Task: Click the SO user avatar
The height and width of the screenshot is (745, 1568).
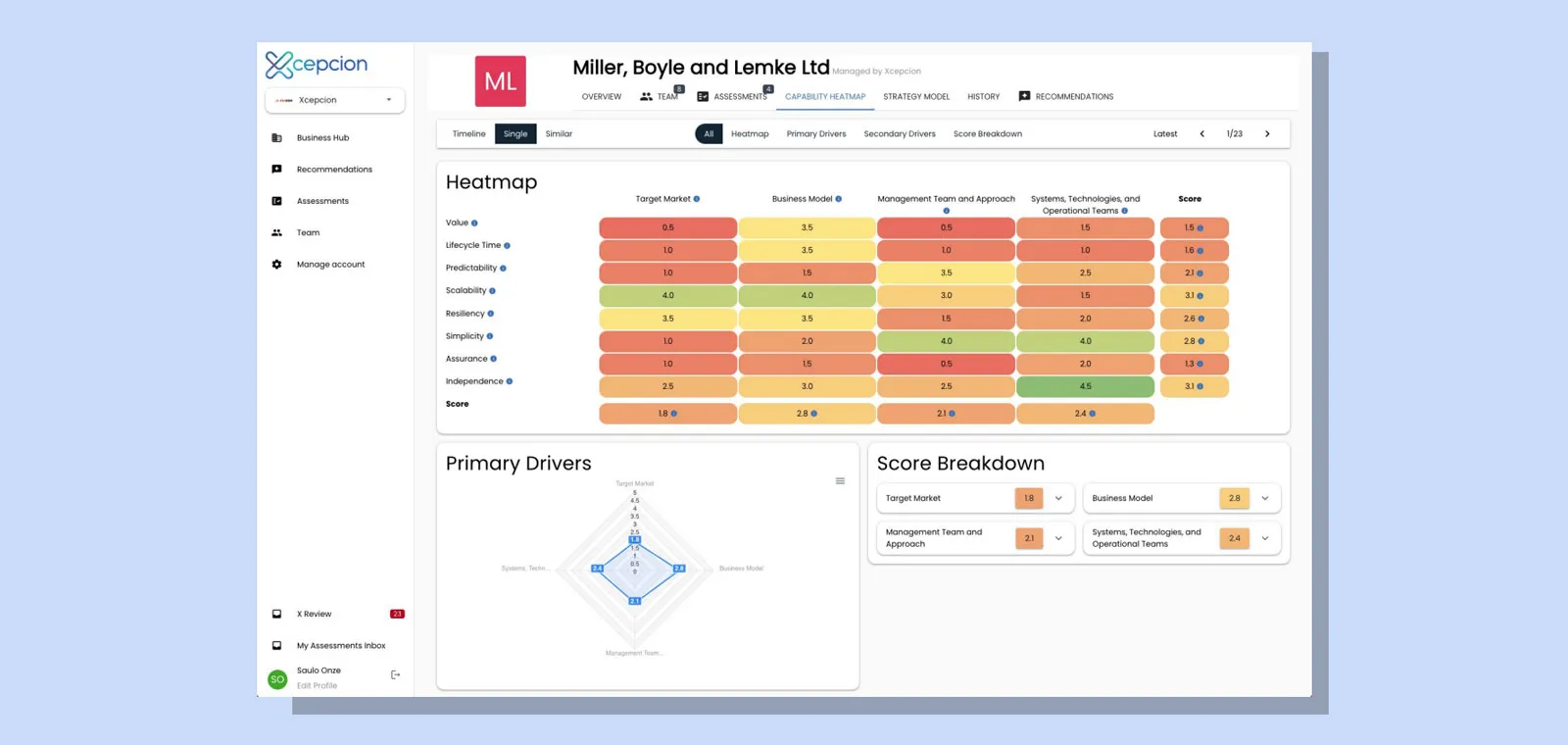Action: pyautogui.click(x=277, y=679)
